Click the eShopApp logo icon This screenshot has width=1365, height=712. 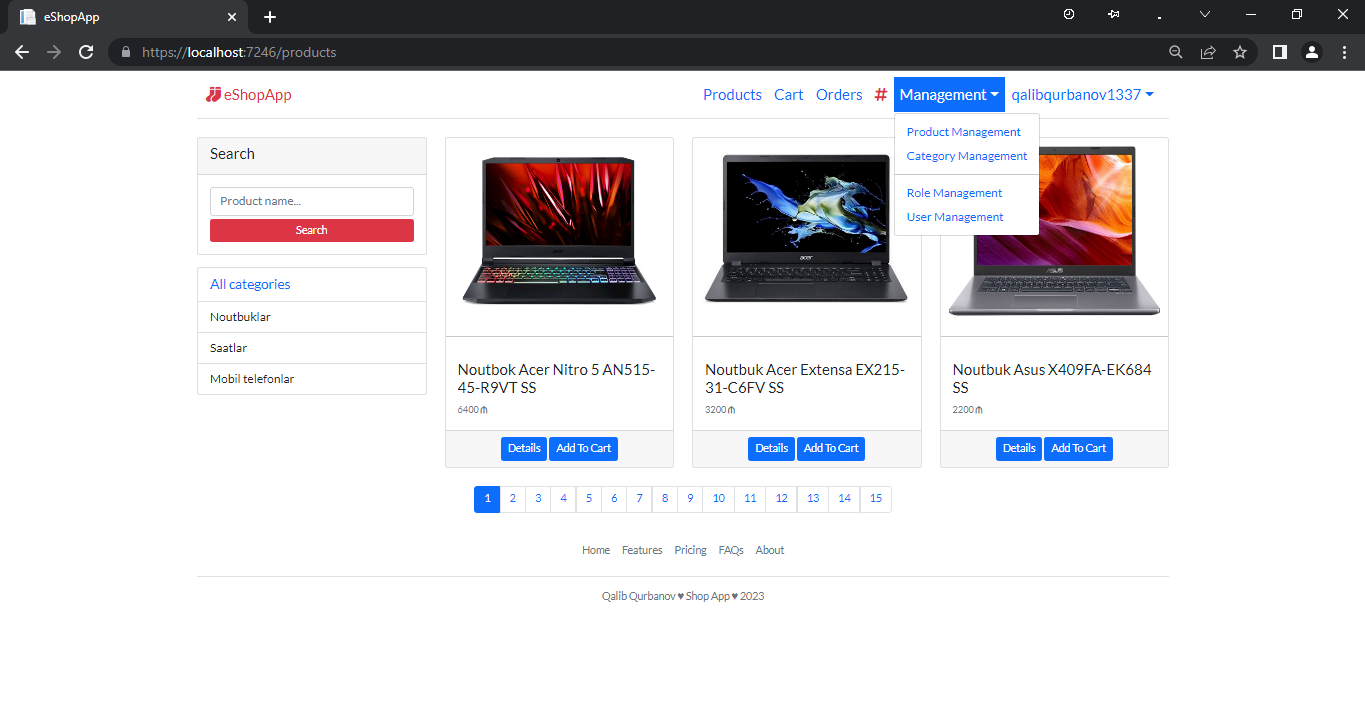[x=213, y=95]
